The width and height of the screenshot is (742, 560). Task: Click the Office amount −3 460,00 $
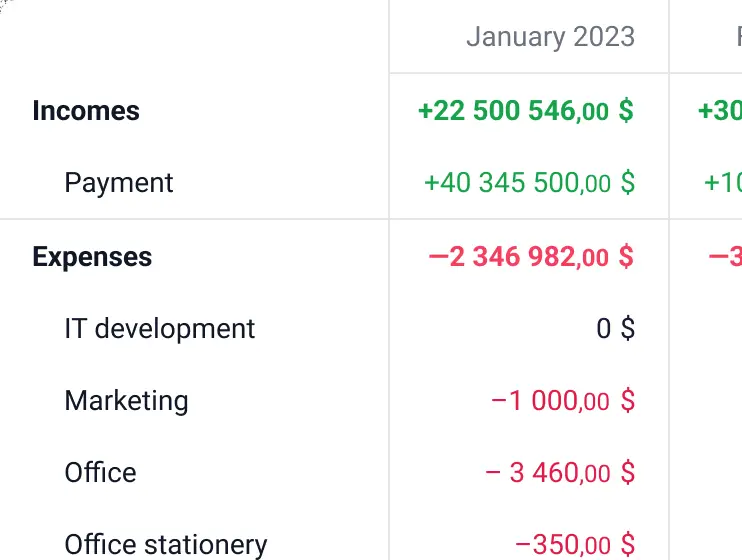(x=560, y=472)
